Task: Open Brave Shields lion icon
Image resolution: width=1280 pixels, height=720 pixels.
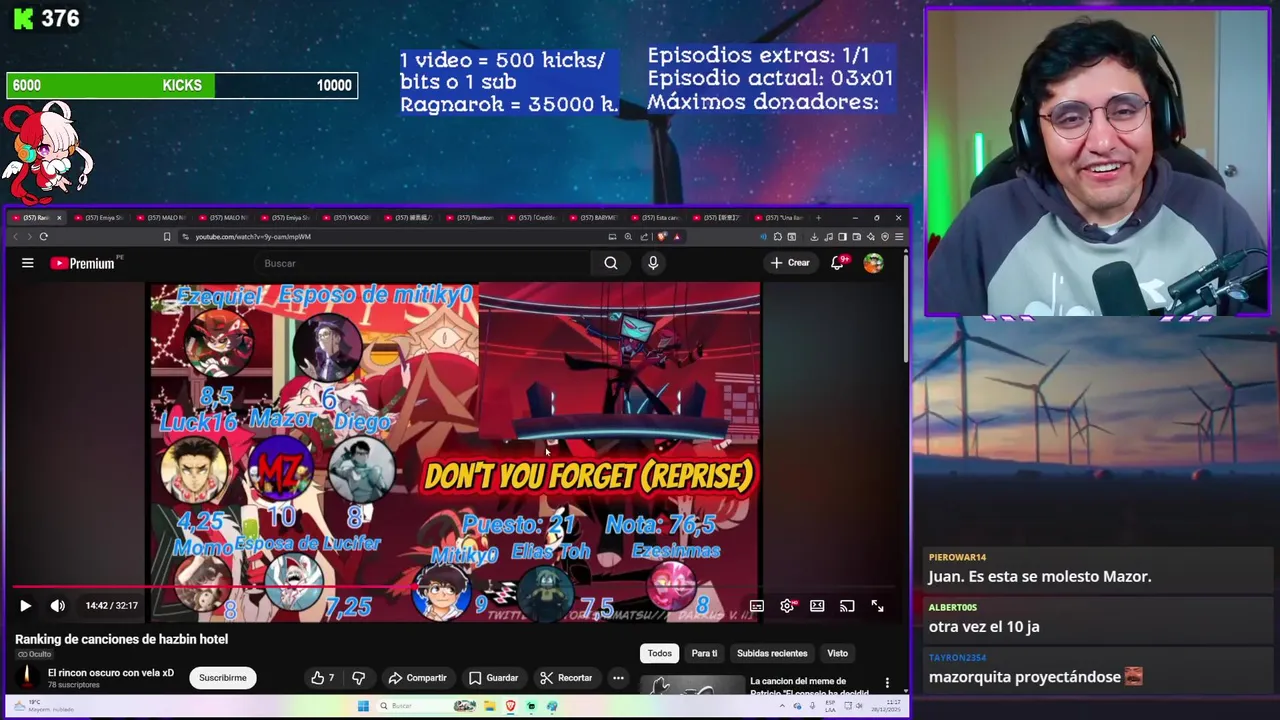Action: (x=661, y=237)
